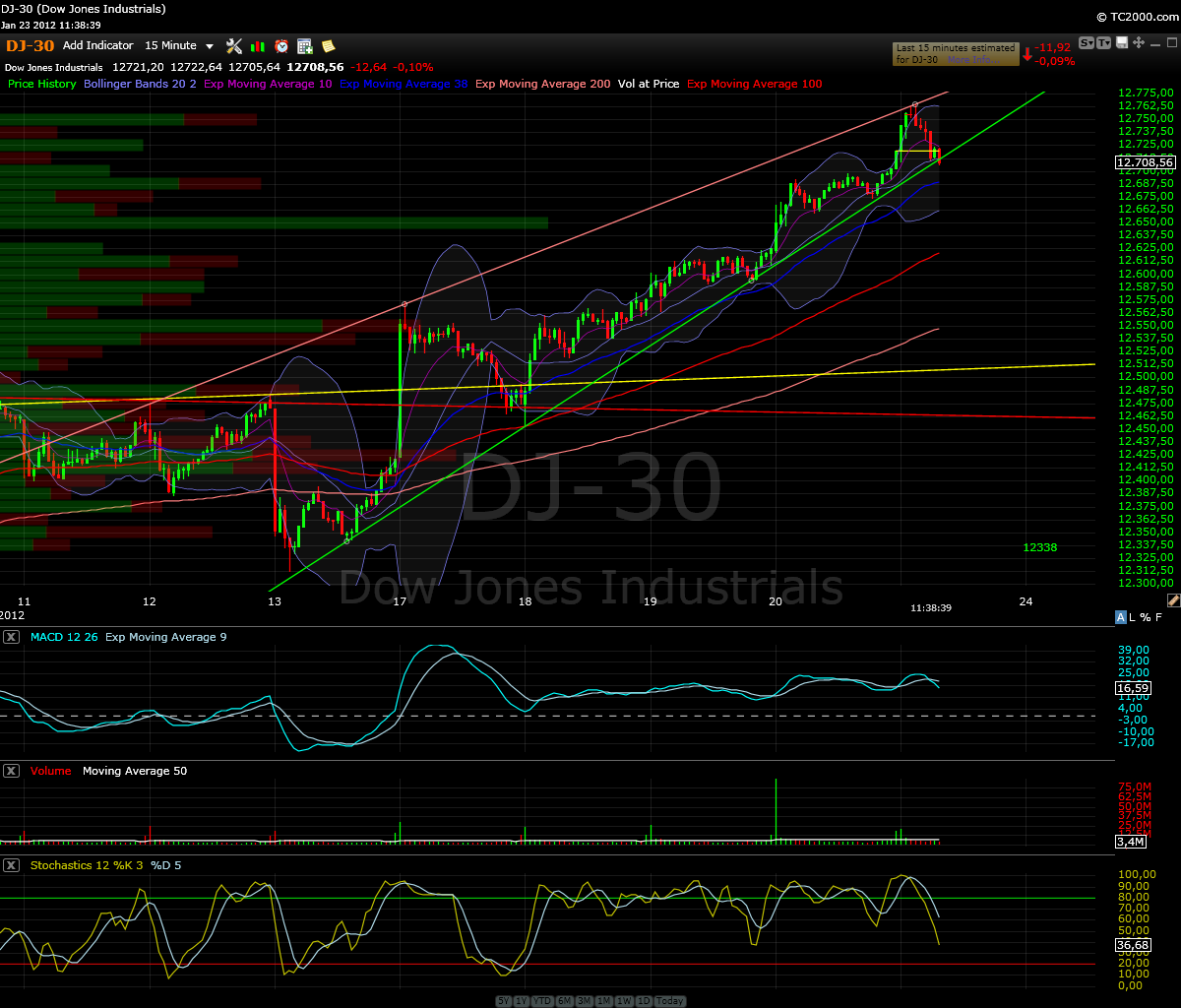Open the 'T' dropdown in the top toolbar
This screenshot has width=1181, height=1008.
coord(1104,42)
